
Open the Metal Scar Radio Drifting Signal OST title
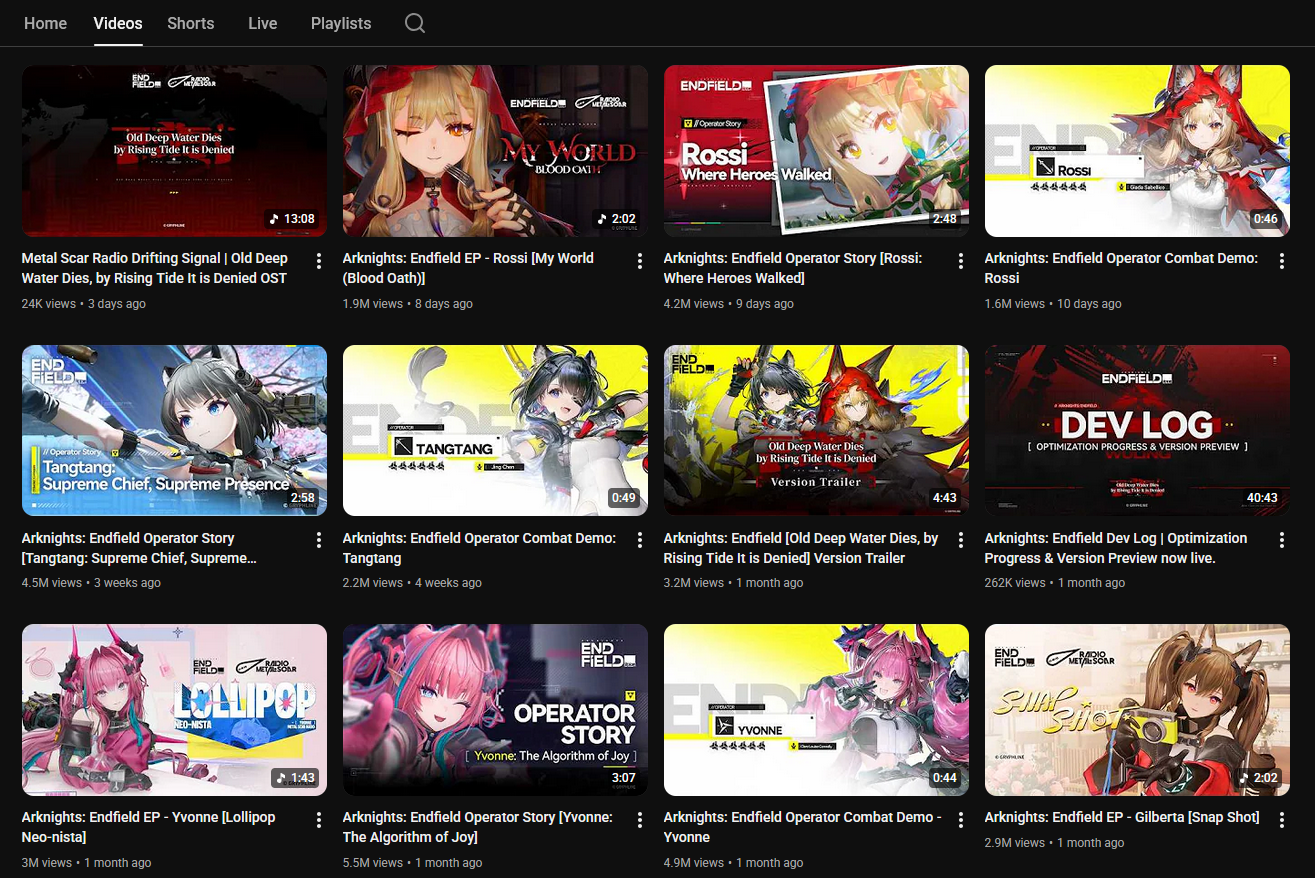155,268
